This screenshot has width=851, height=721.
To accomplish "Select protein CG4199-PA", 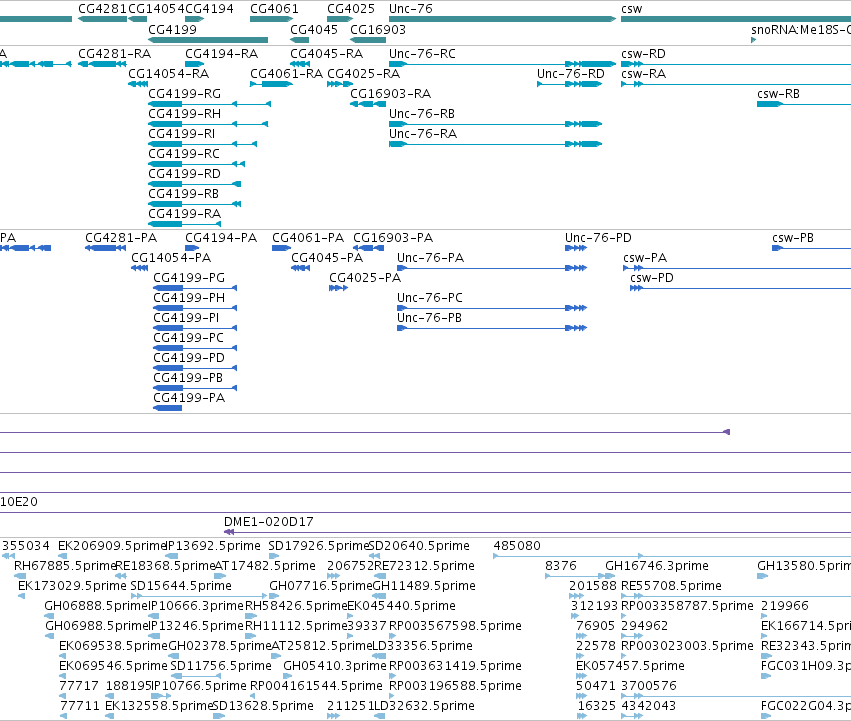I will point(168,408).
